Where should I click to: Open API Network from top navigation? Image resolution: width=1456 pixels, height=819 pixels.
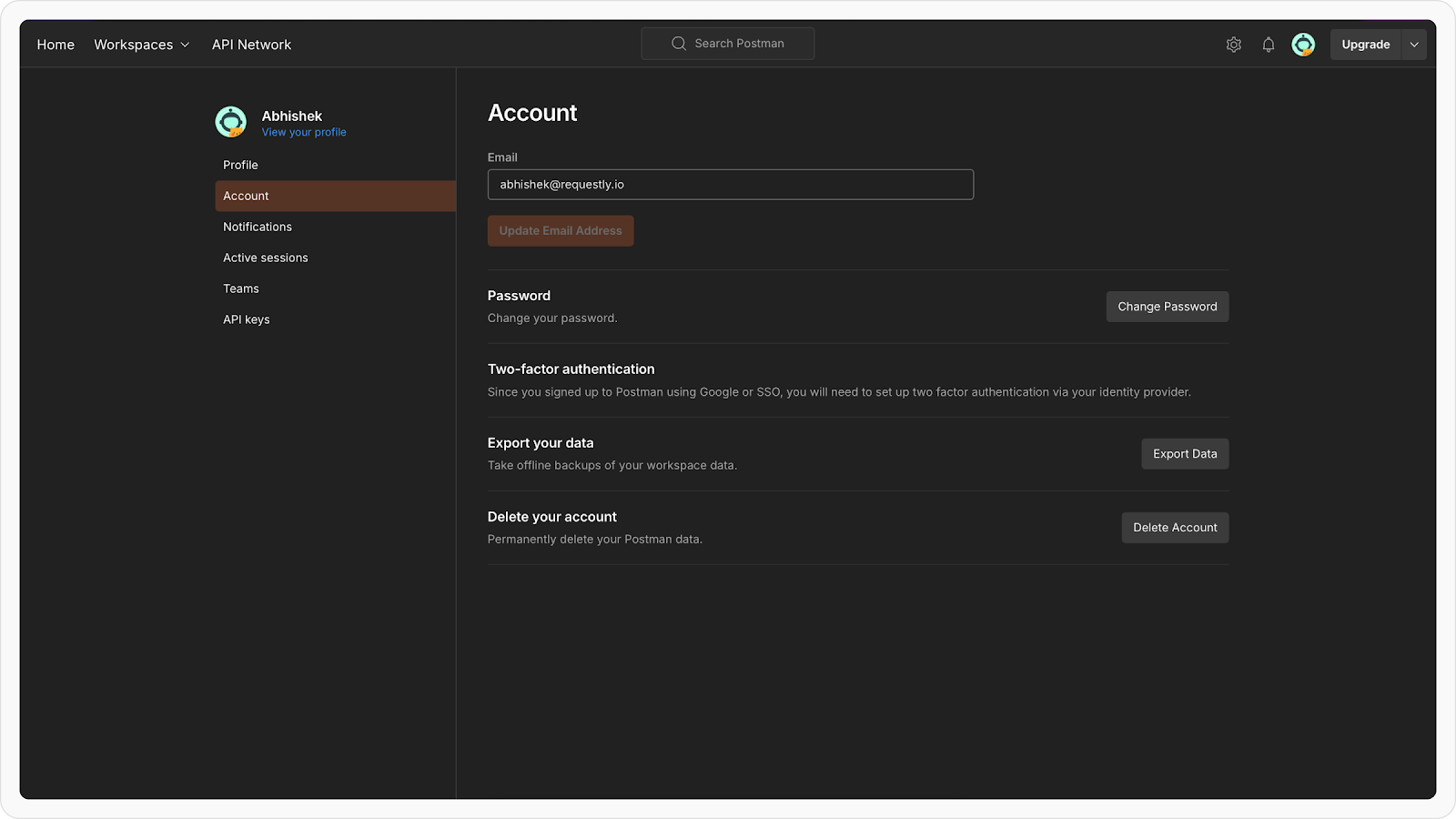[x=251, y=45]
